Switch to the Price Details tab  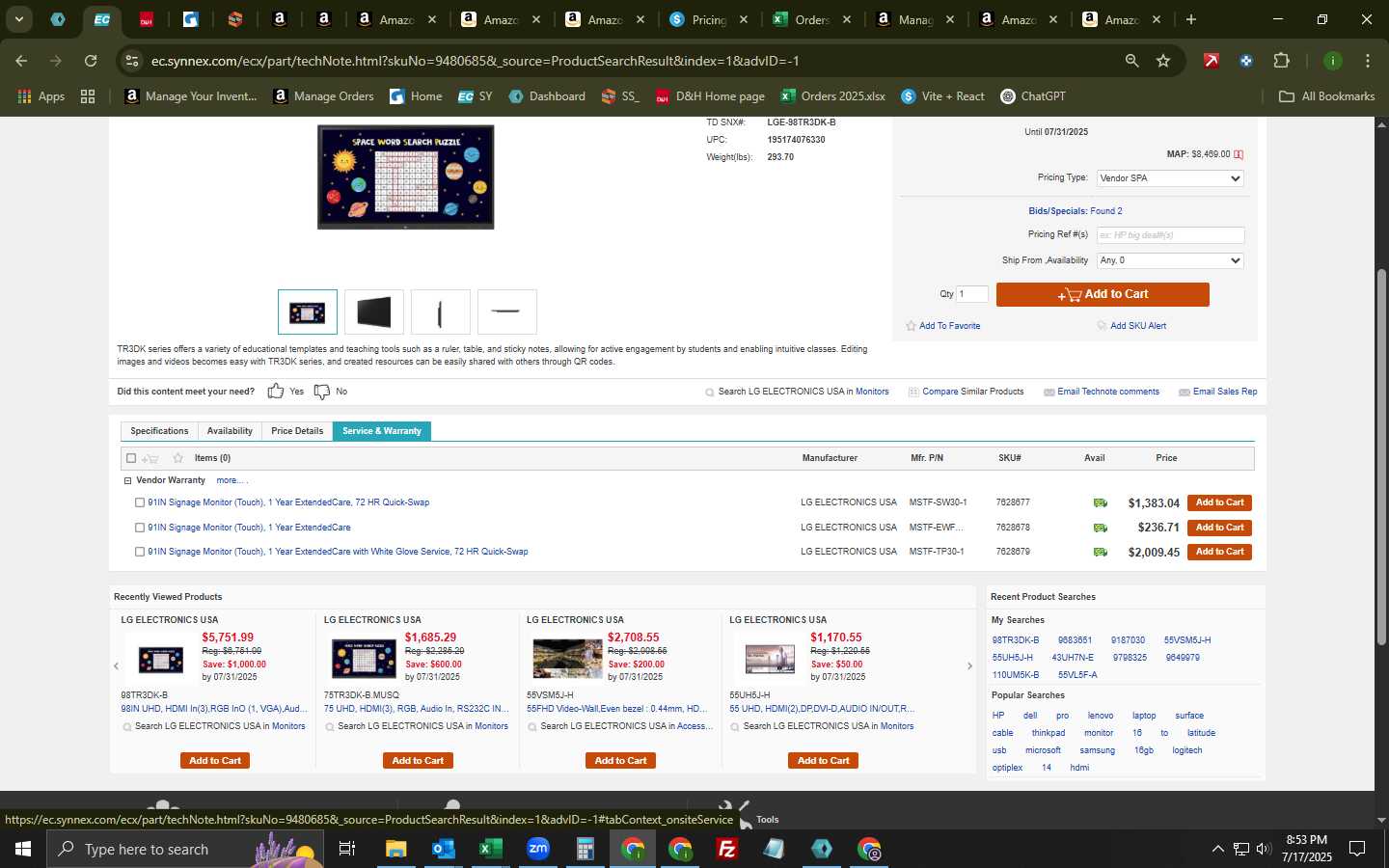pyautogui.click(x=297, y=431)
